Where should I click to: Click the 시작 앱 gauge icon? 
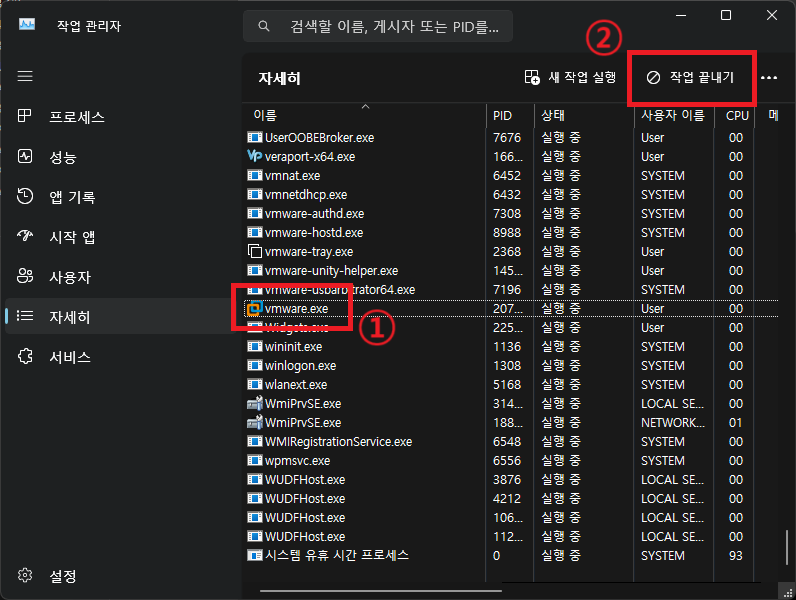coord(24,236)
